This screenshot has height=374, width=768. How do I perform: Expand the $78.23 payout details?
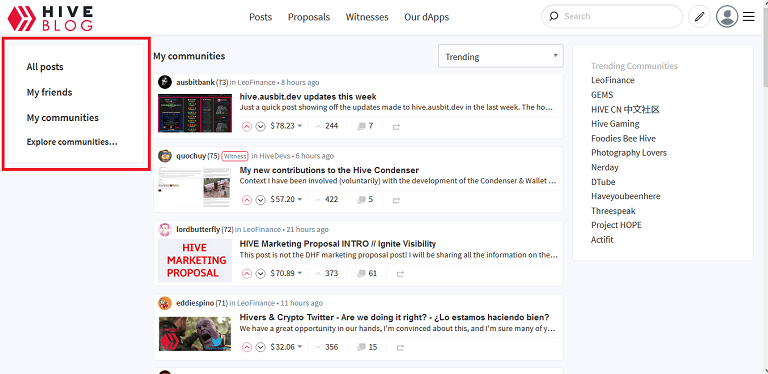286,126
